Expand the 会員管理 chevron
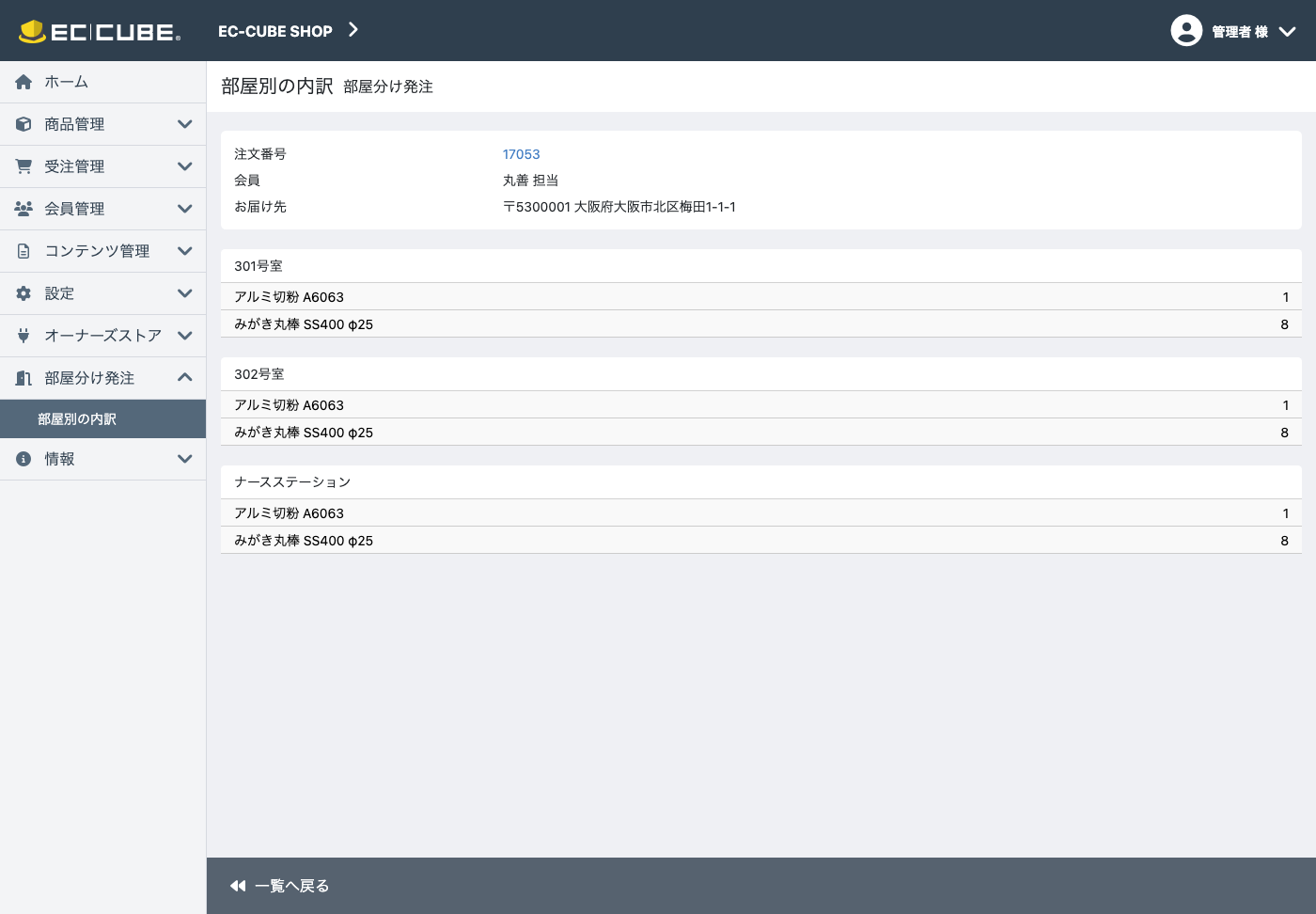This screenshot has height=914, width=1316. pos(185,209)
